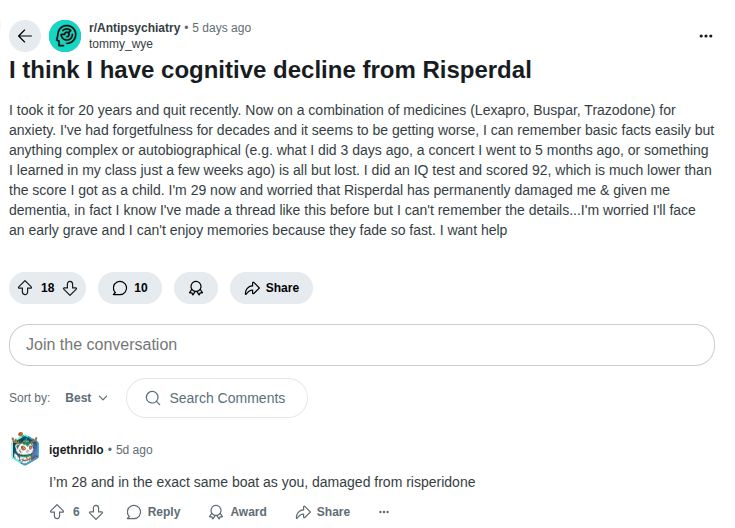This screenshot has height=528, width=735.
Task: Open the post's 10 comments button
Action: coord(130,288)
